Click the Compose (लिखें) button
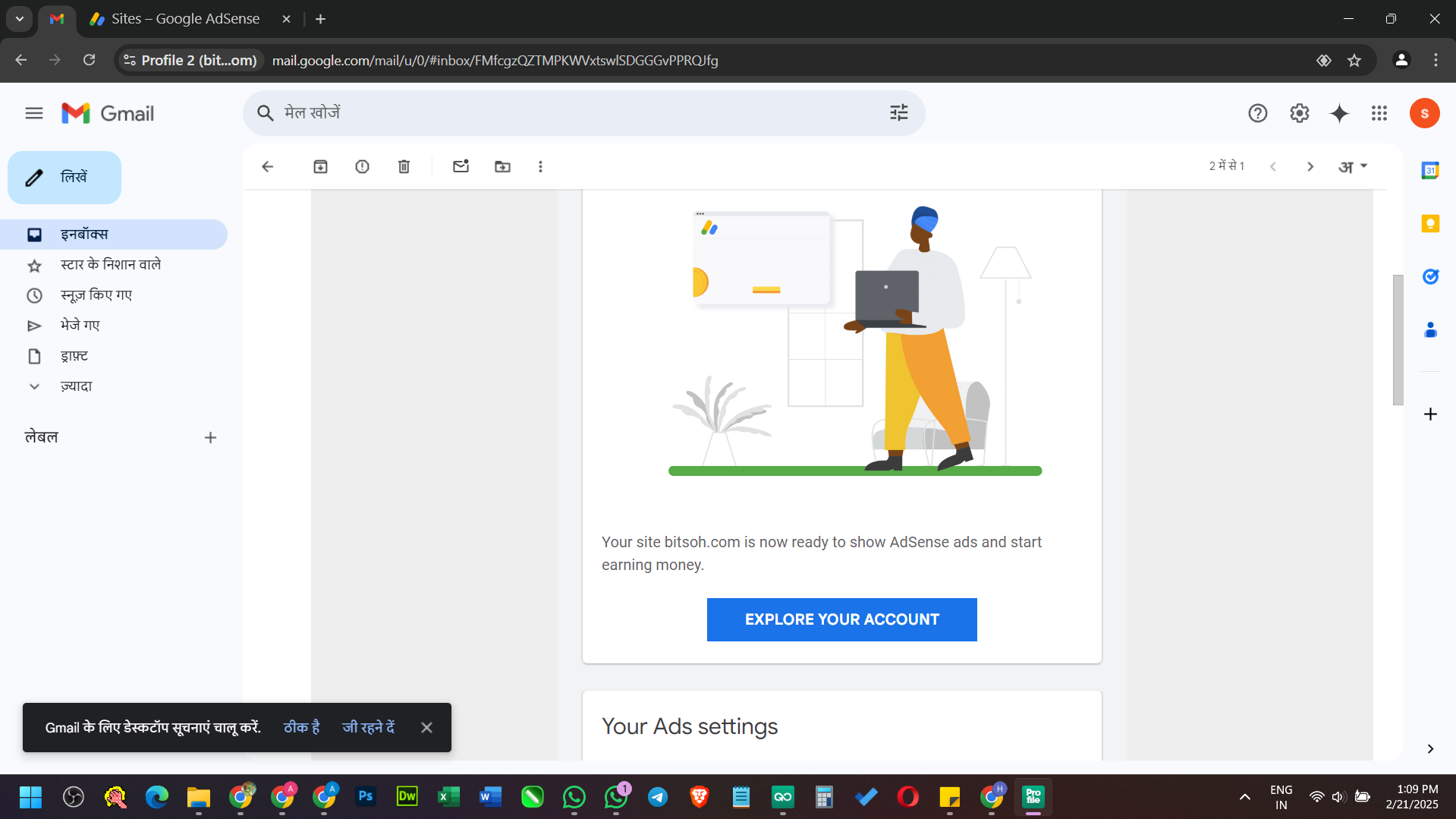Viewport: 1456px width, 819px height. [64, 178]
